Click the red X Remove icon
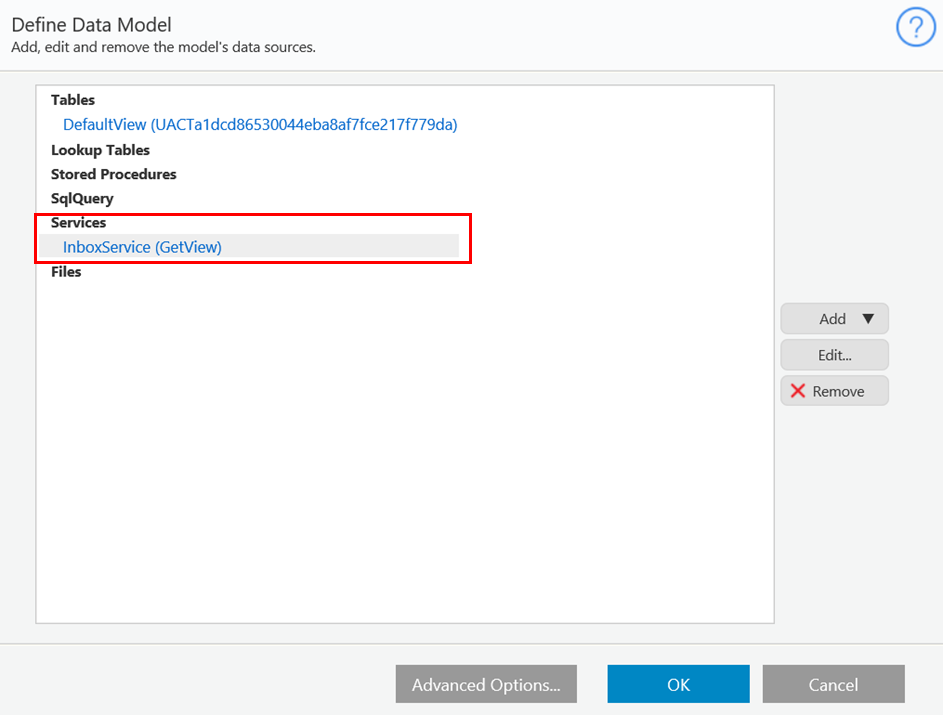This screenshot has height=715, width=943. [797, 391]
